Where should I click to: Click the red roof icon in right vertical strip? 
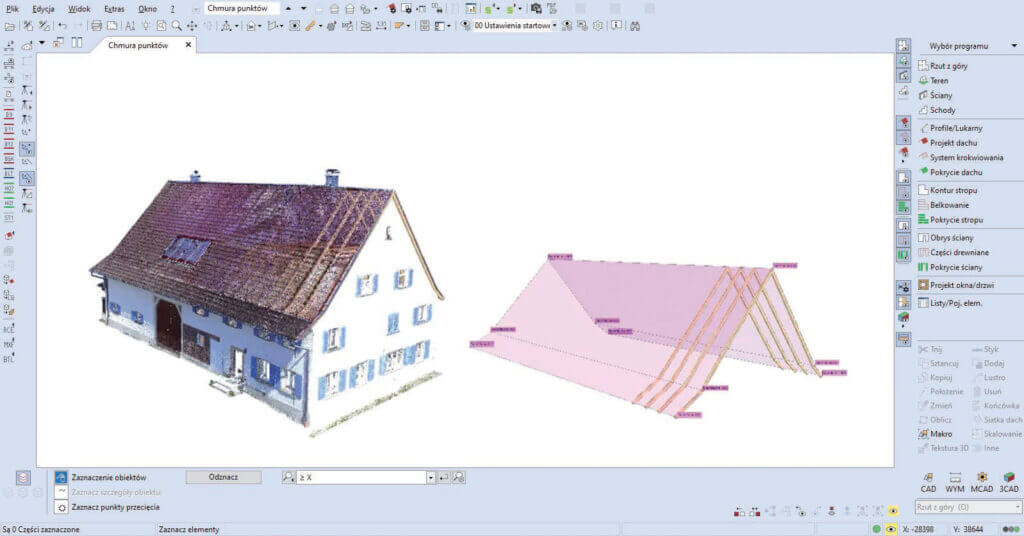(x=904, y=122)
